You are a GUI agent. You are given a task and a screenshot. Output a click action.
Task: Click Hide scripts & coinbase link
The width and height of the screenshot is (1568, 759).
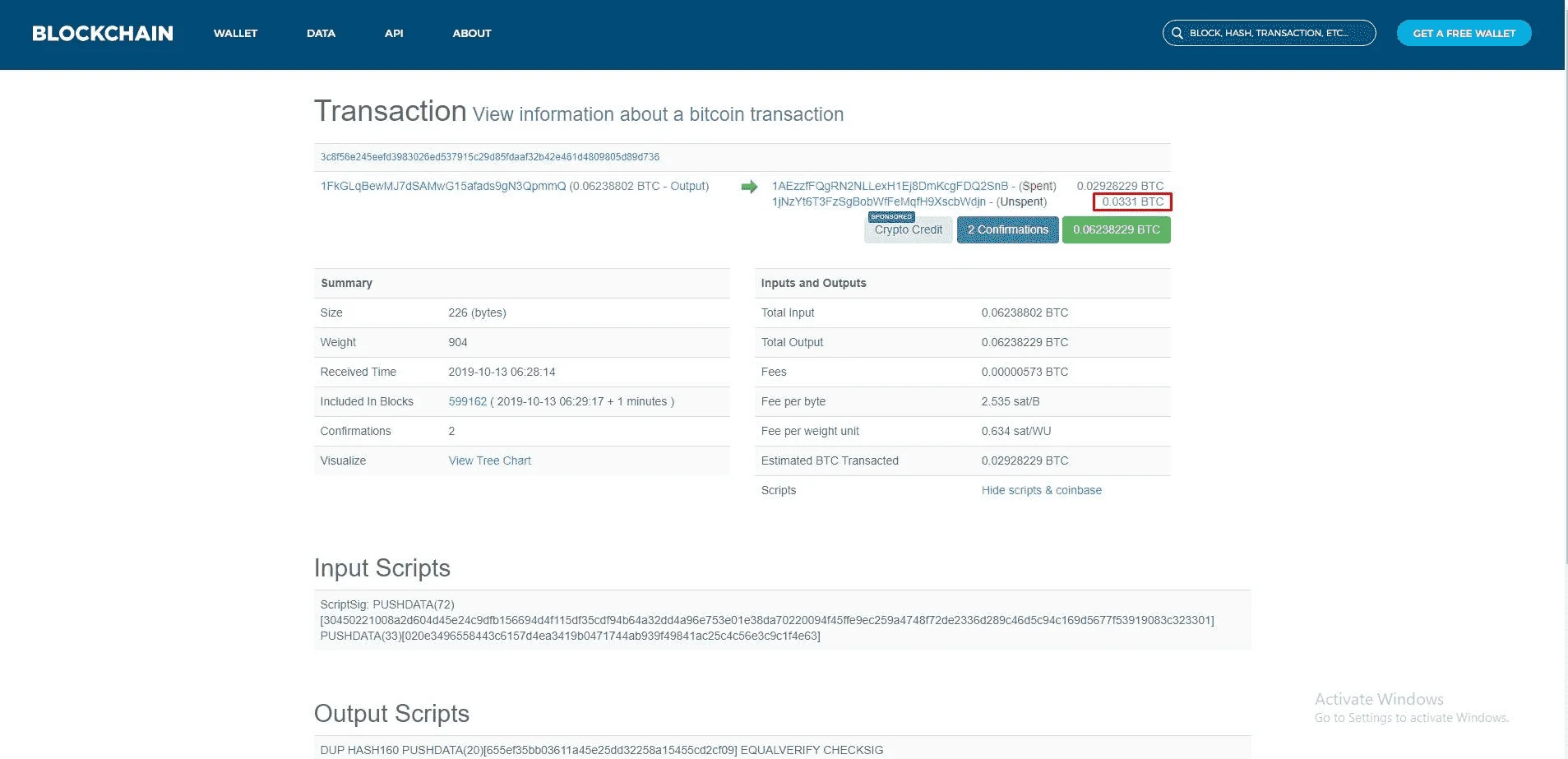pyautogui.click(x=1042, y=490)
